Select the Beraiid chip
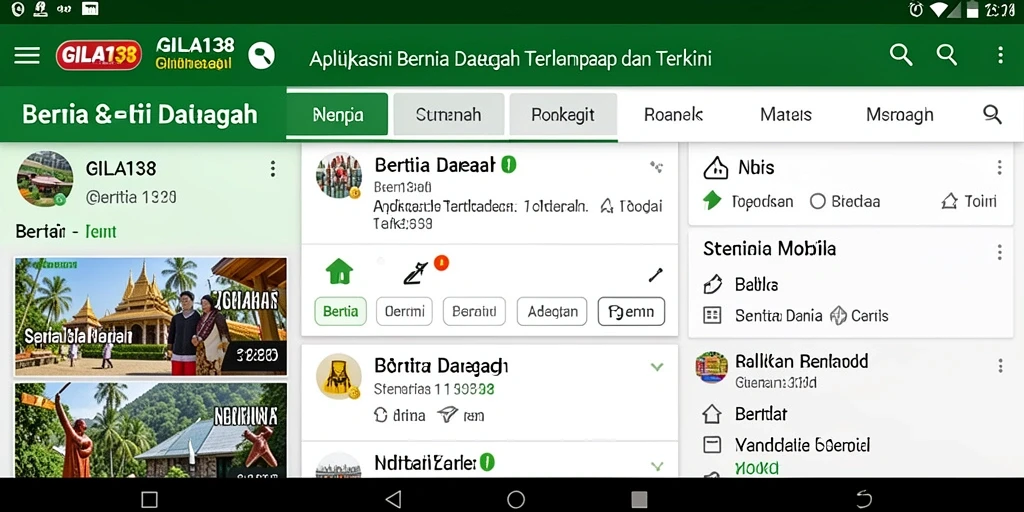 click(474, 312)
